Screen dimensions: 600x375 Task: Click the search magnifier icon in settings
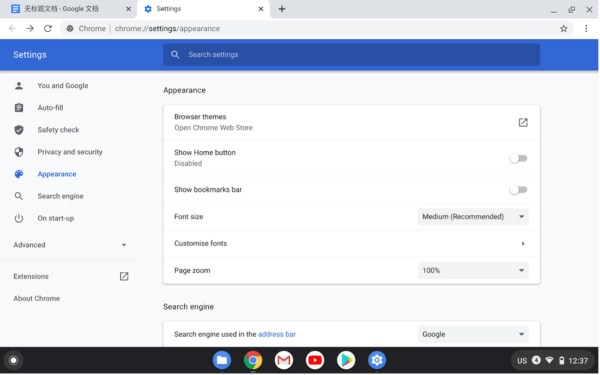pyautogui.click(x=175, y=55)
